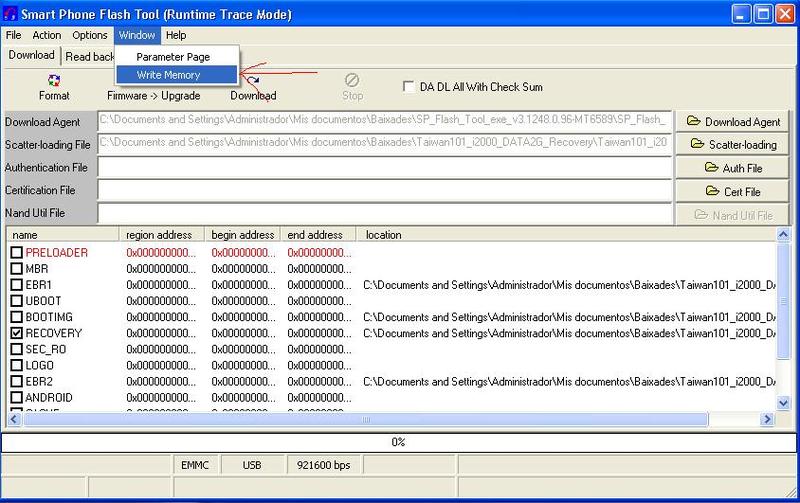
Task: Click the Certification File input field
Action: [385, 190]
